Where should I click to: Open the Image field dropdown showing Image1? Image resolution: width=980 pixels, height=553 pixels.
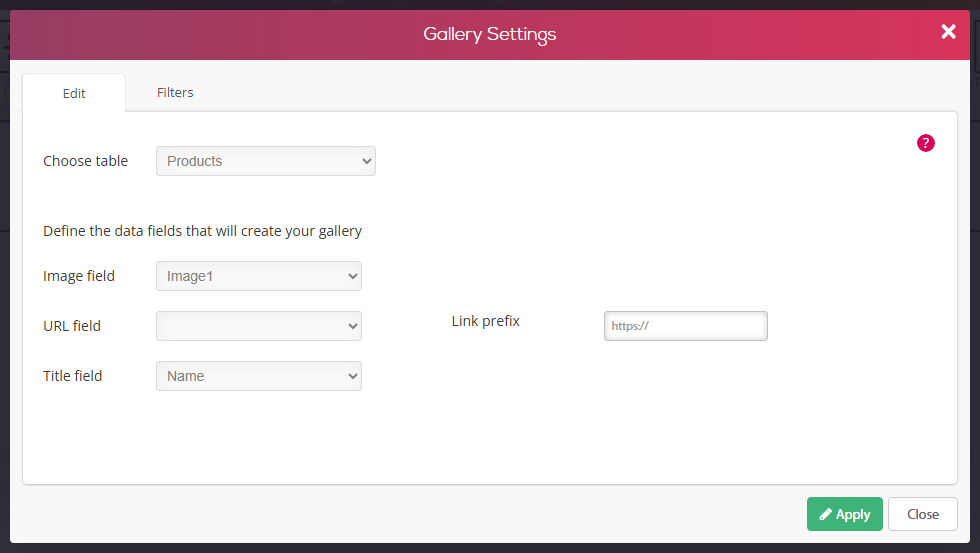259,276
